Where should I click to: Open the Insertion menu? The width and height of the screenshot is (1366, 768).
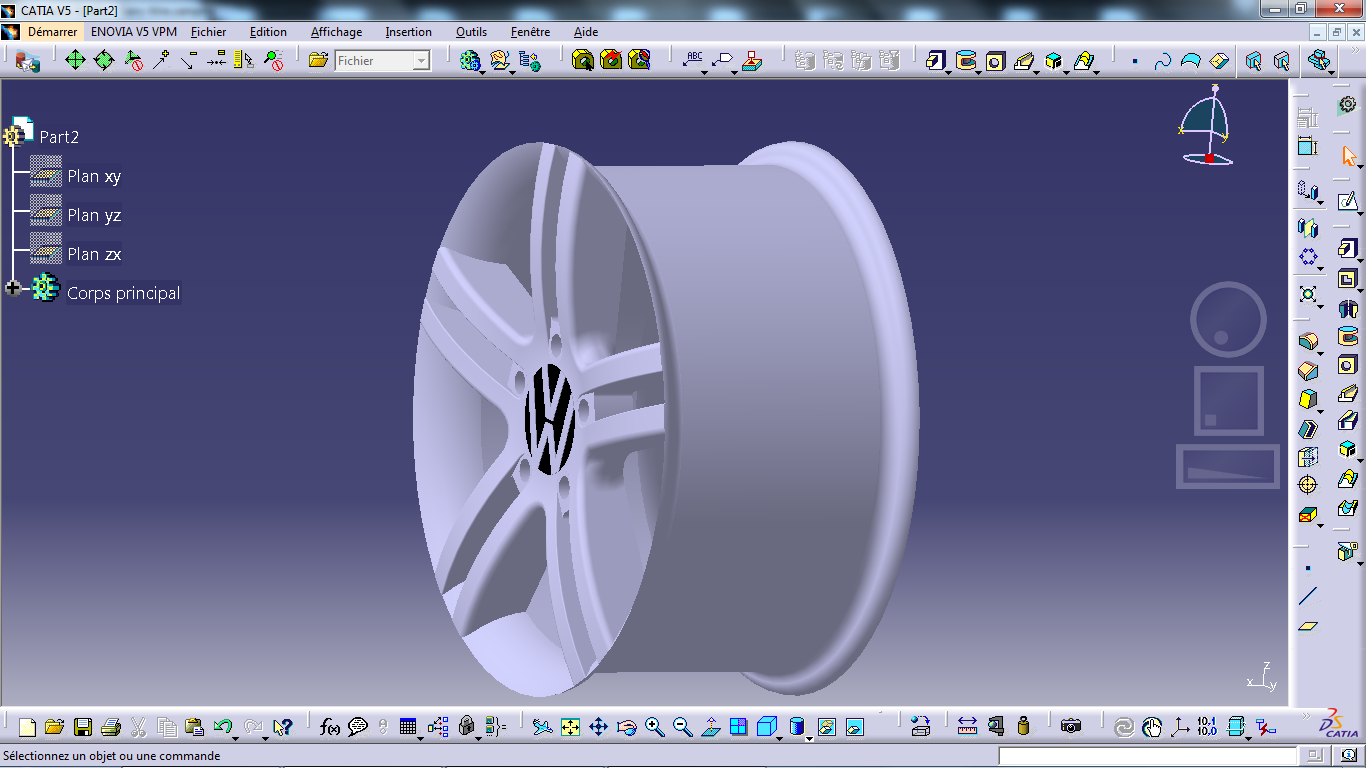click(x=409, y=32)
